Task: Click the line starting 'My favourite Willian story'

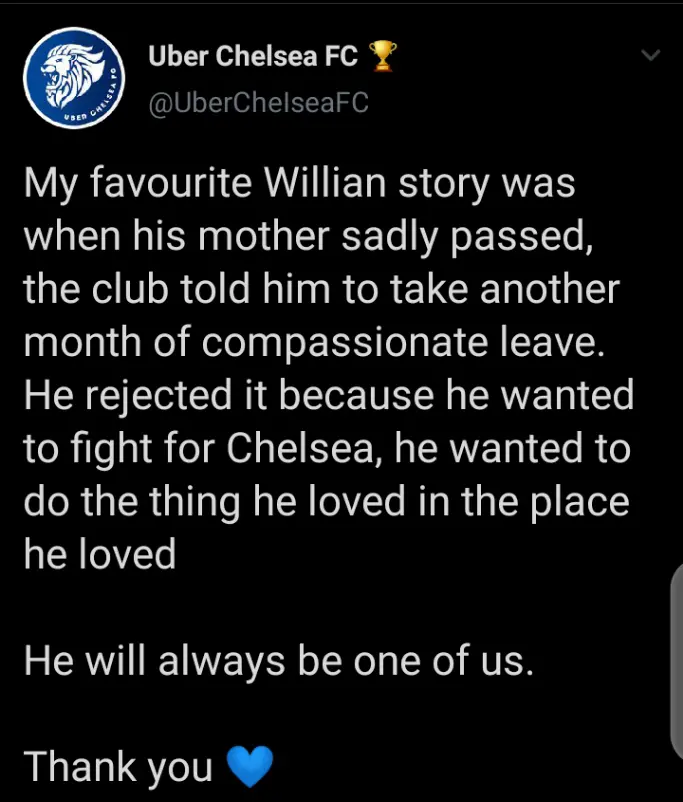Action: coord(299,184)
